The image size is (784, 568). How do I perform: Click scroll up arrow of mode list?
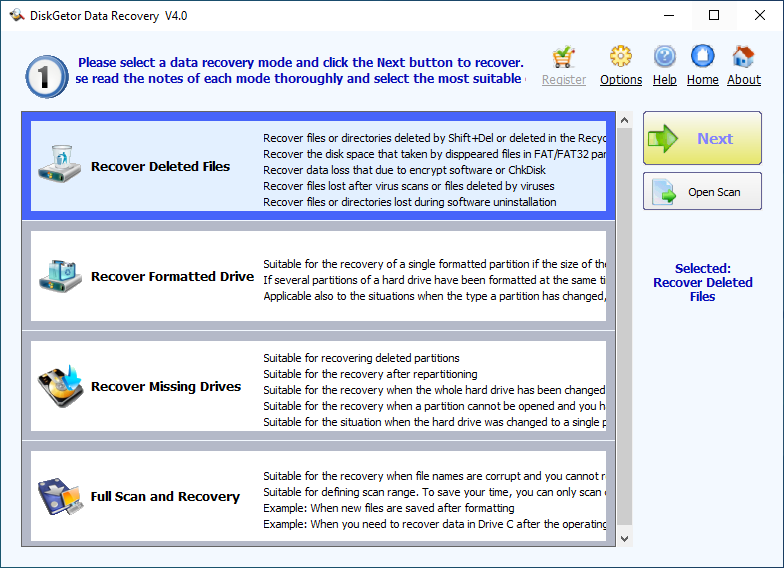[x=624, y=120]
